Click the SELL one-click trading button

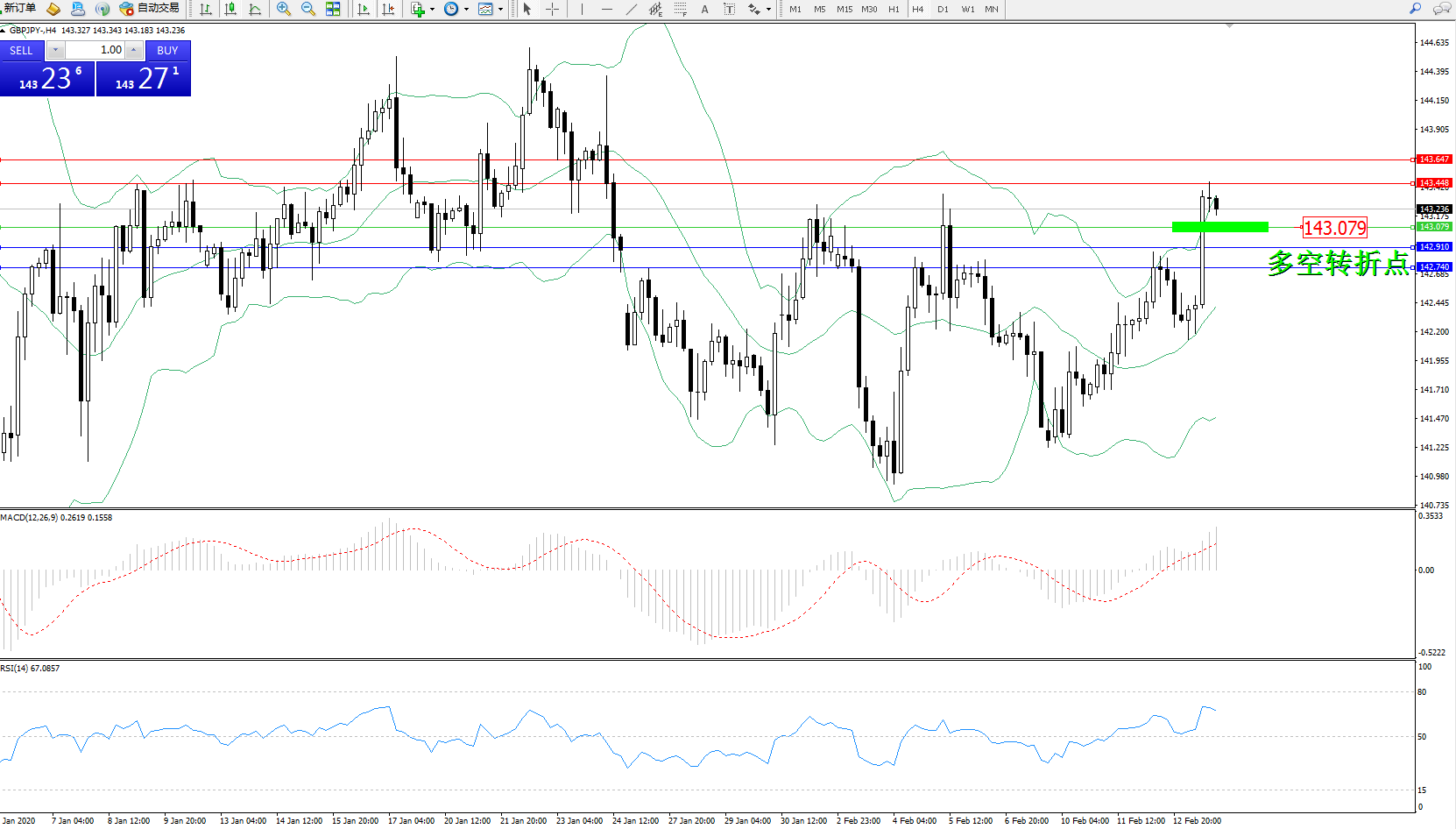[21, 51]
